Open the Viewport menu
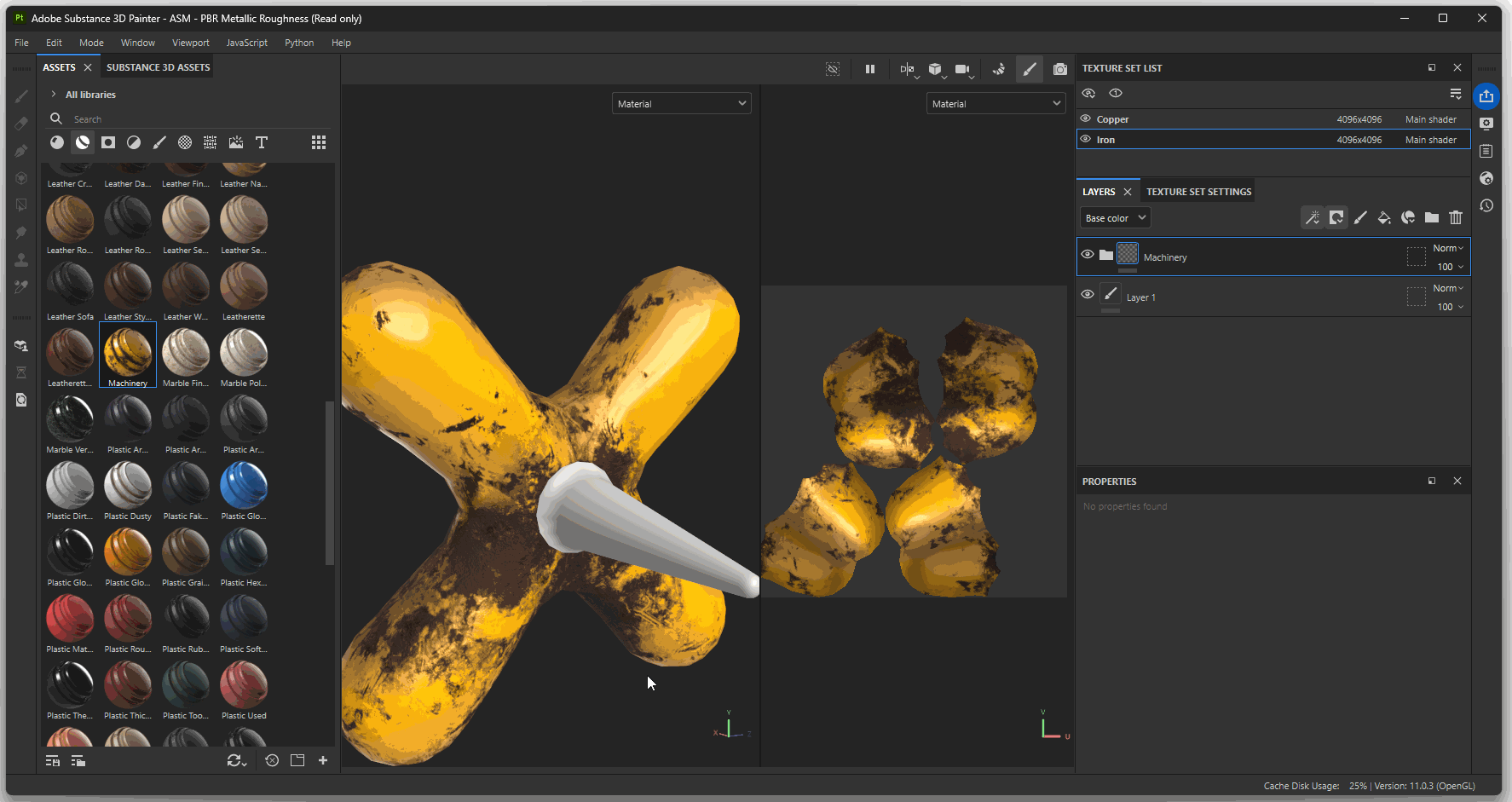1512x802 pixels. tap(190, 43)
